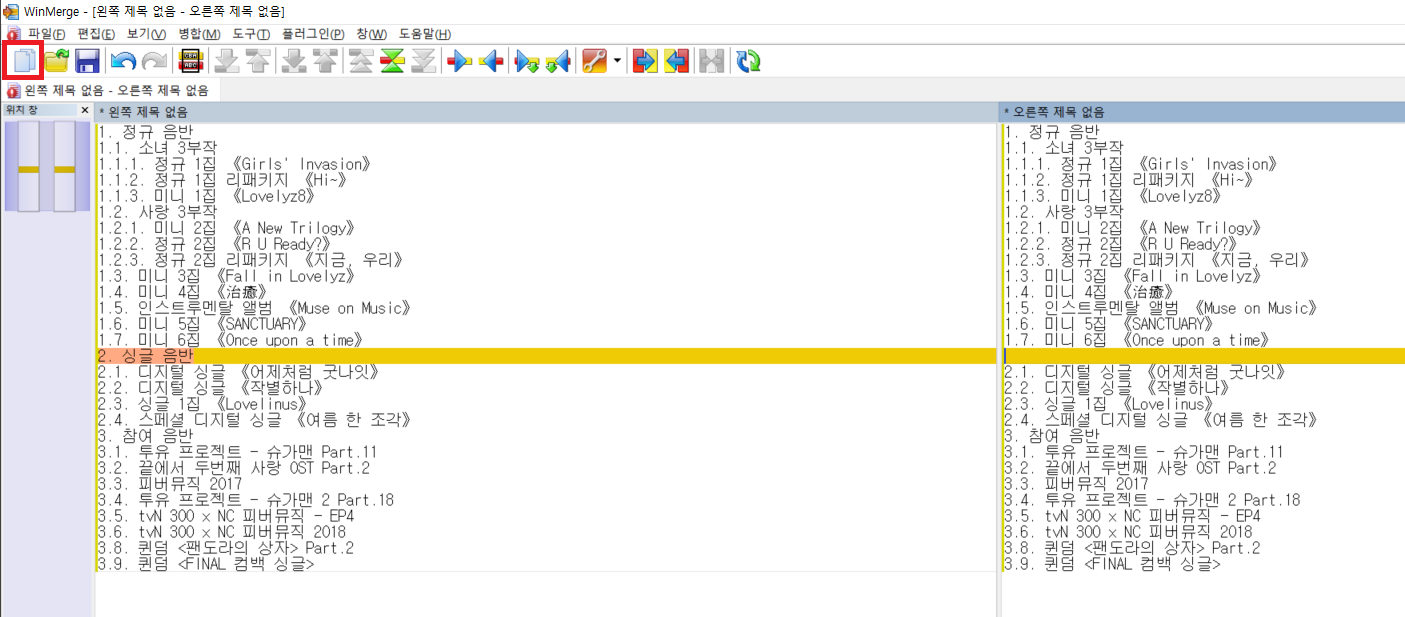The width and height of the screenshot is (1405, 617).
Task: Open the 도구(T) menu
Action: coord(251,34)
